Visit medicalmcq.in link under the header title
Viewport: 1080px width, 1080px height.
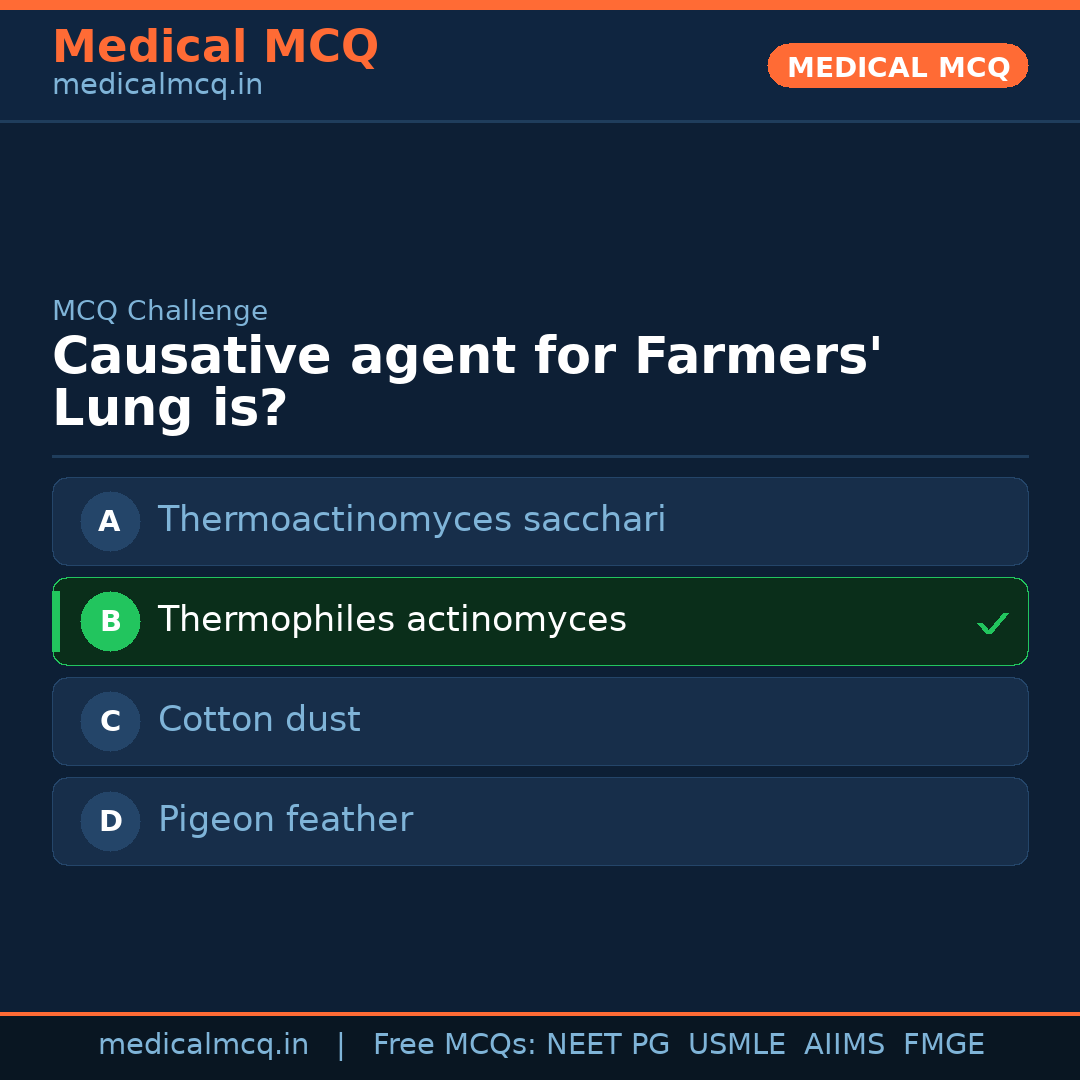[157, 86]
